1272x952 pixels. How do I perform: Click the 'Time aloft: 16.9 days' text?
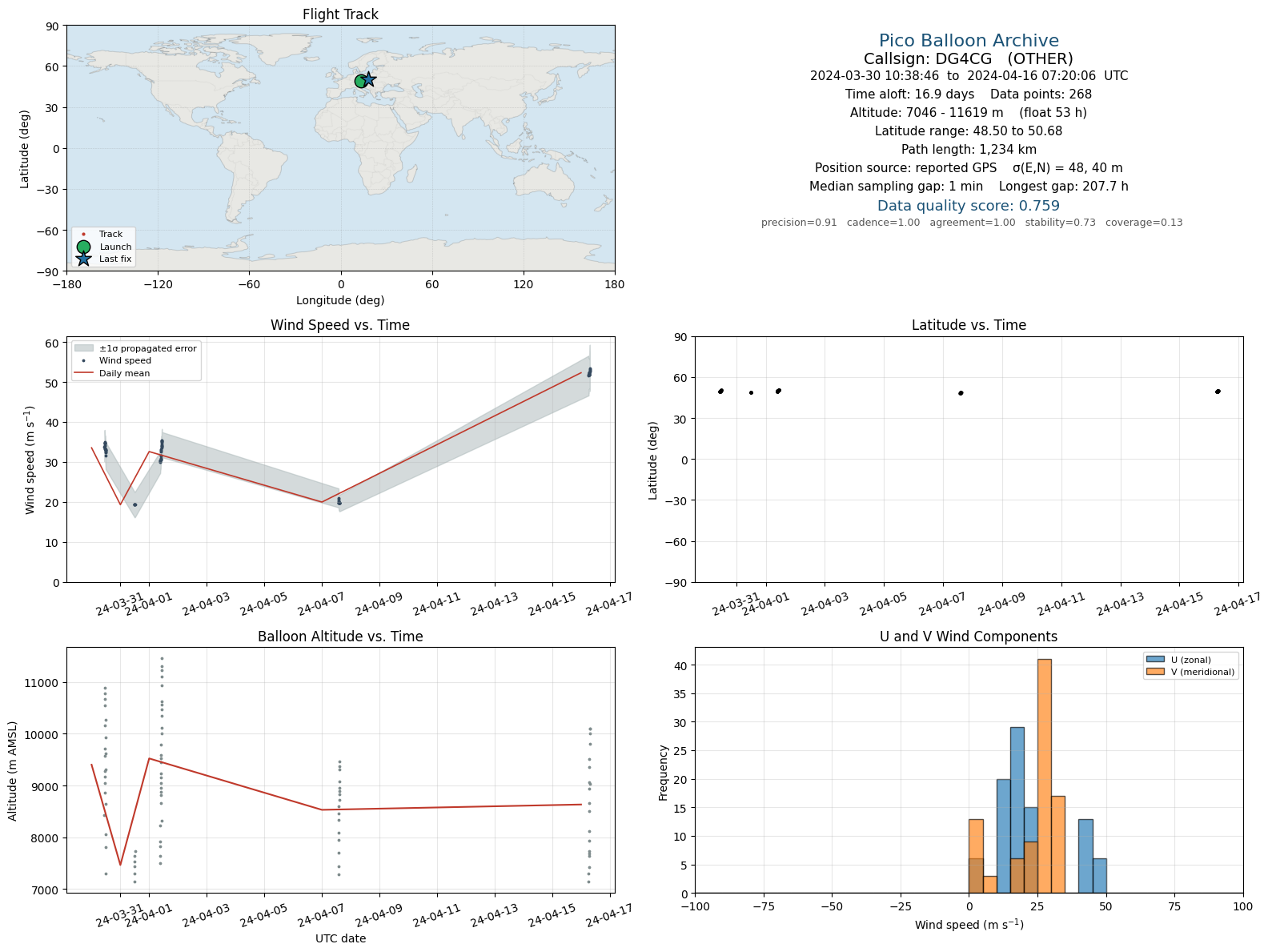click(x=910, y=94)
